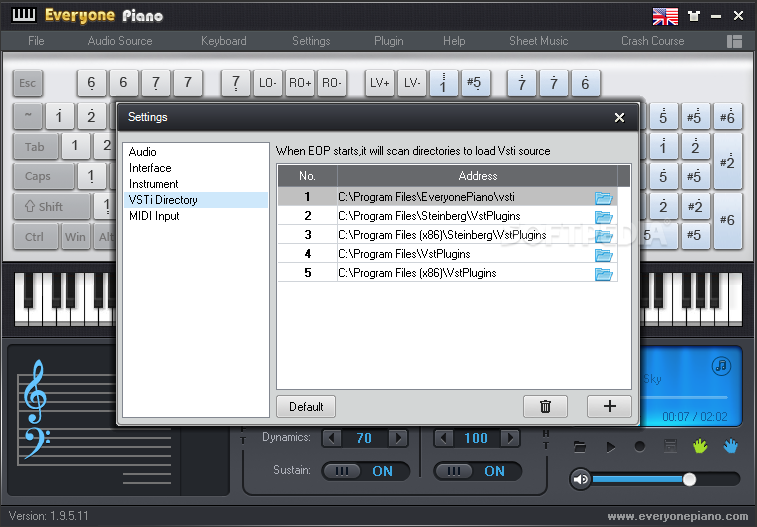
Task: Click the Version: 1.9.5.11 status text
Action: click(x=49, y=516)
